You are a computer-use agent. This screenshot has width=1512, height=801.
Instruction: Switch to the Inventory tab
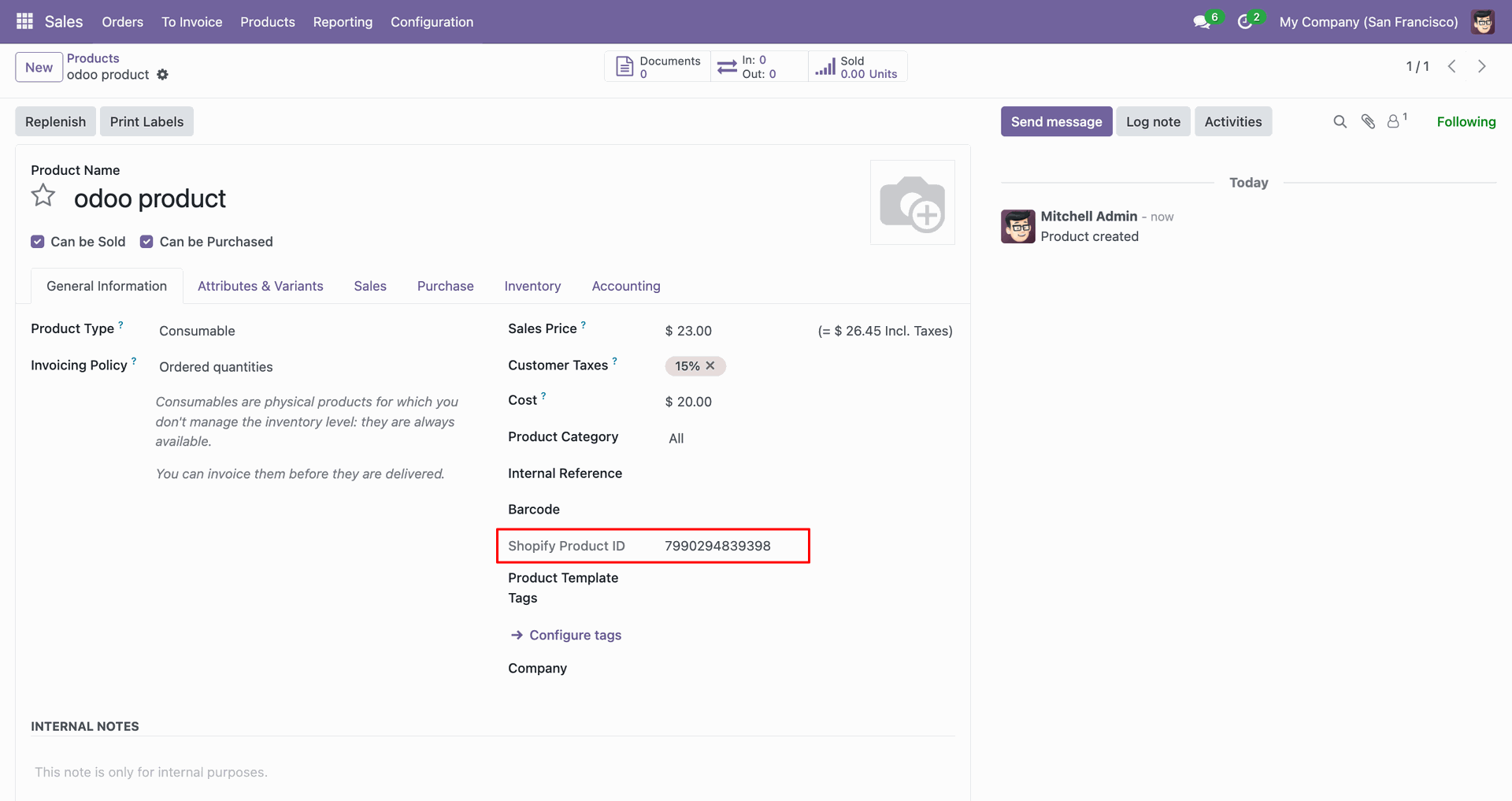point(533,286)
